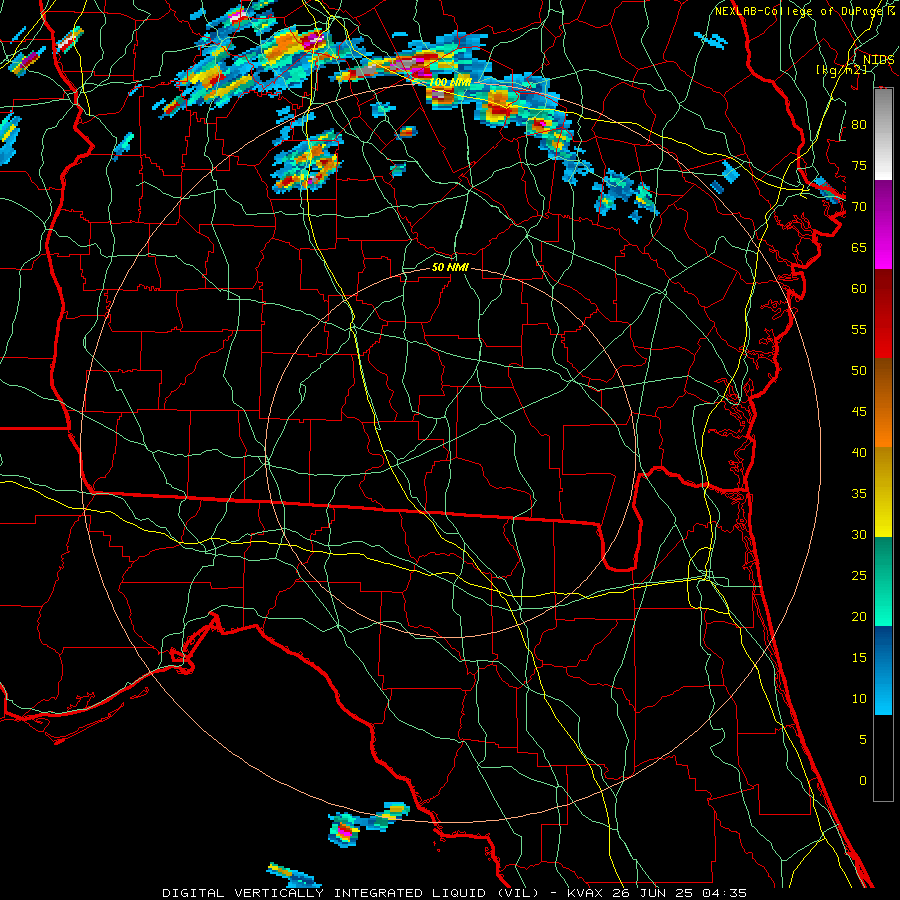Pick the black bottom segment of color bar
Viewport: 900px width, 900px height.
883,758
